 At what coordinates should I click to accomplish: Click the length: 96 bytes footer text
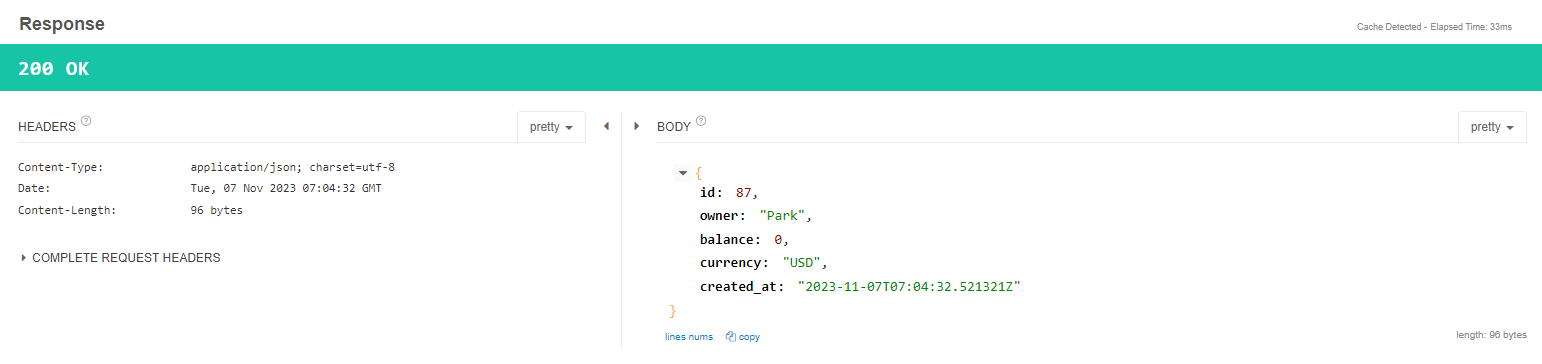tap(1491, 335)
